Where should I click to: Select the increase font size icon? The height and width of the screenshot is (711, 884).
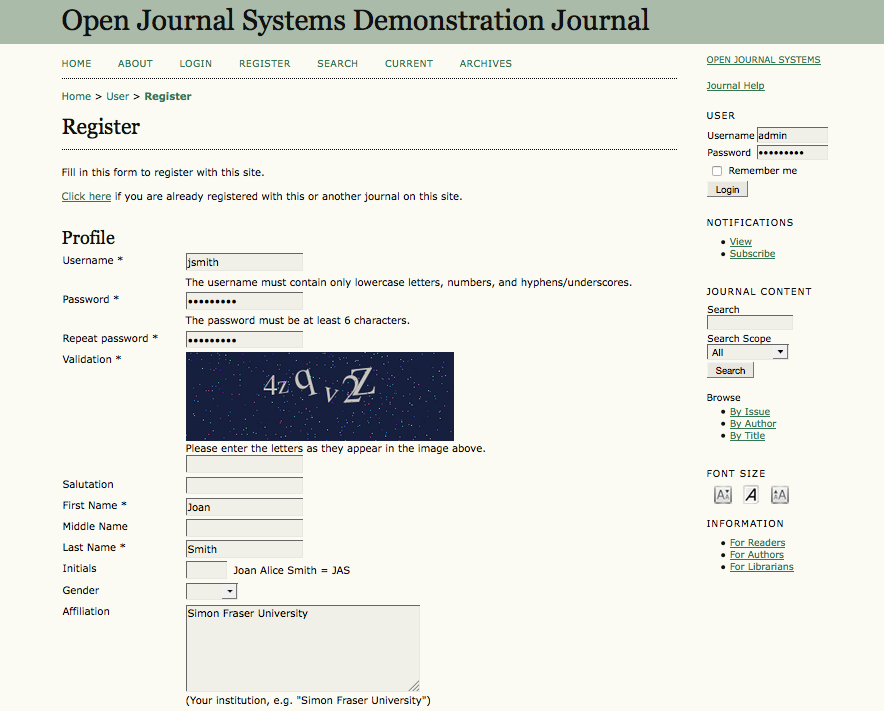pos(779,494)
